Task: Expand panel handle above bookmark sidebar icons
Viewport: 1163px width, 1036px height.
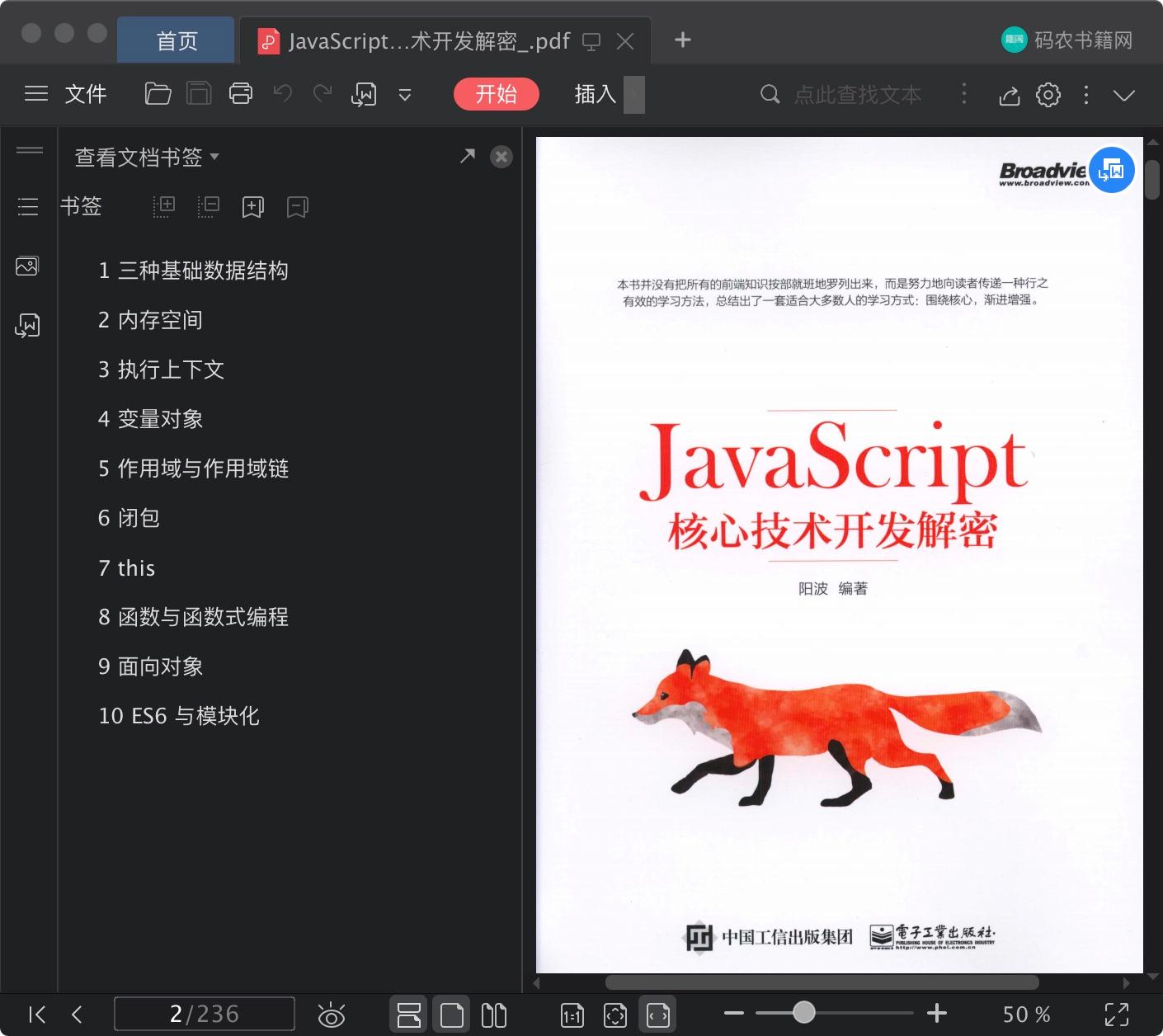Action: 30,150
